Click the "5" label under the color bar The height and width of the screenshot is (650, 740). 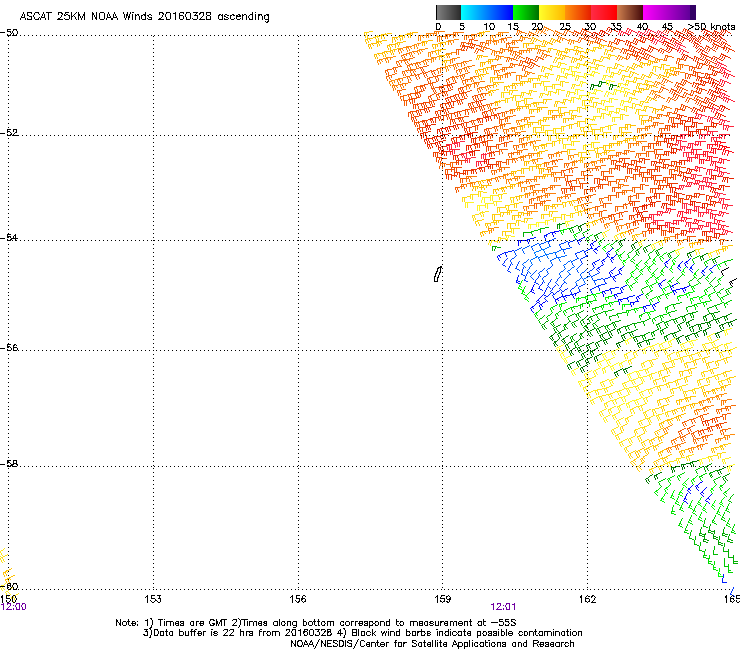tap(462, 27)
